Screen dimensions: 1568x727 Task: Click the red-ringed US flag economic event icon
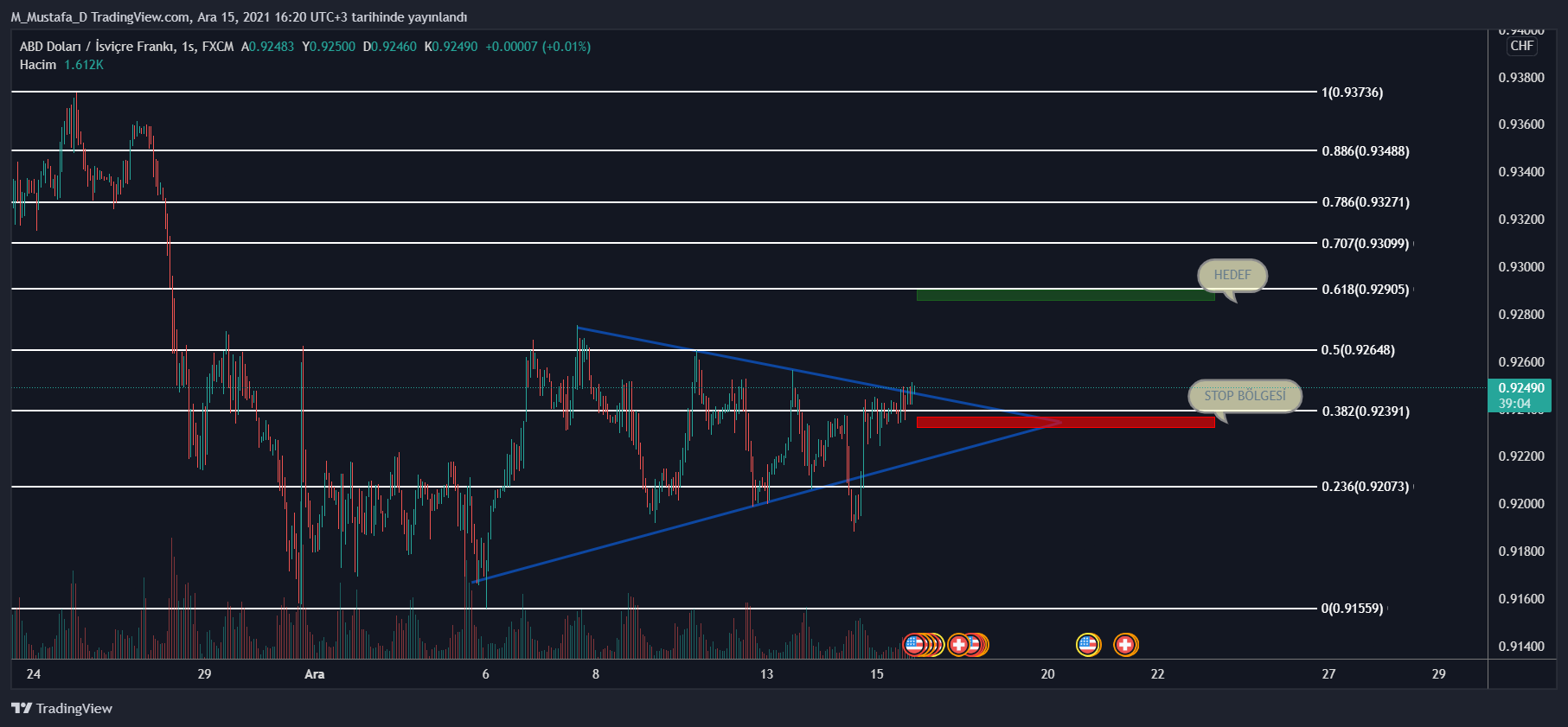tap(914, 644)
